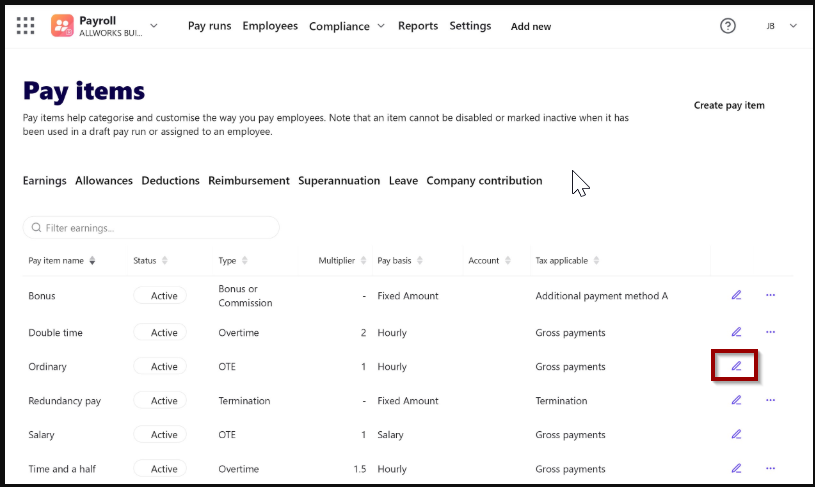This screenshot has width=815, height=487.
Task: Click the 1.5 multiplier value
Action: [x=360, y=469]
